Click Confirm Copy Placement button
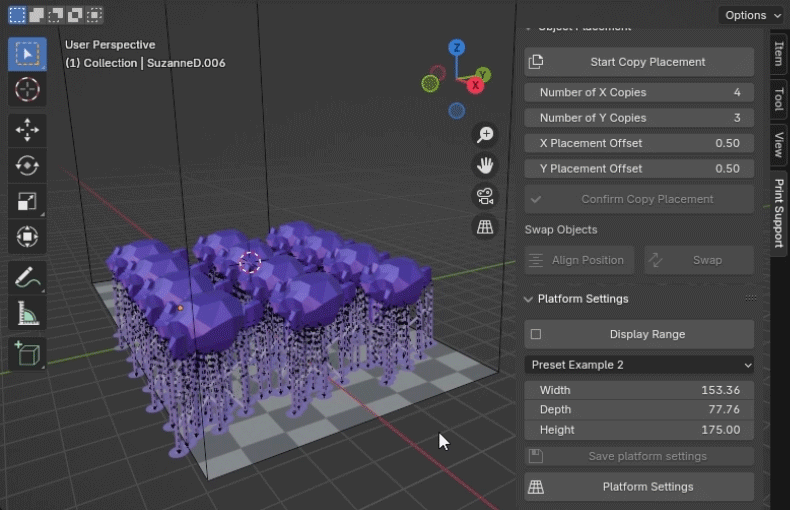790x510 pixels. click(639, 199)
